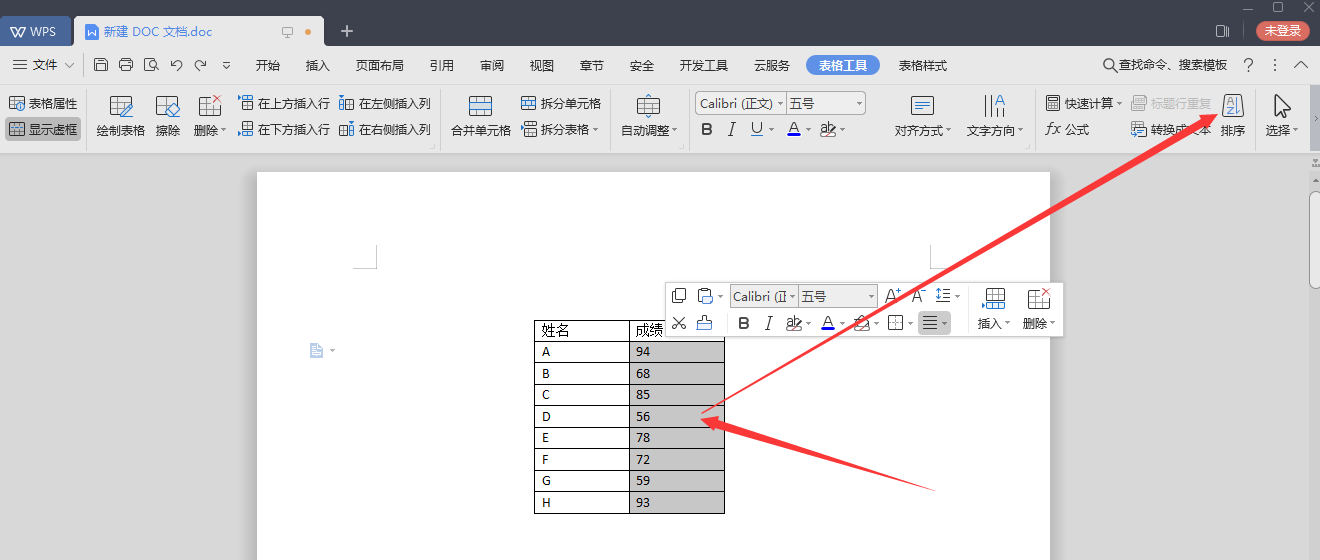
Task: Open a new tab with plus icon
Action: (347, 31)
